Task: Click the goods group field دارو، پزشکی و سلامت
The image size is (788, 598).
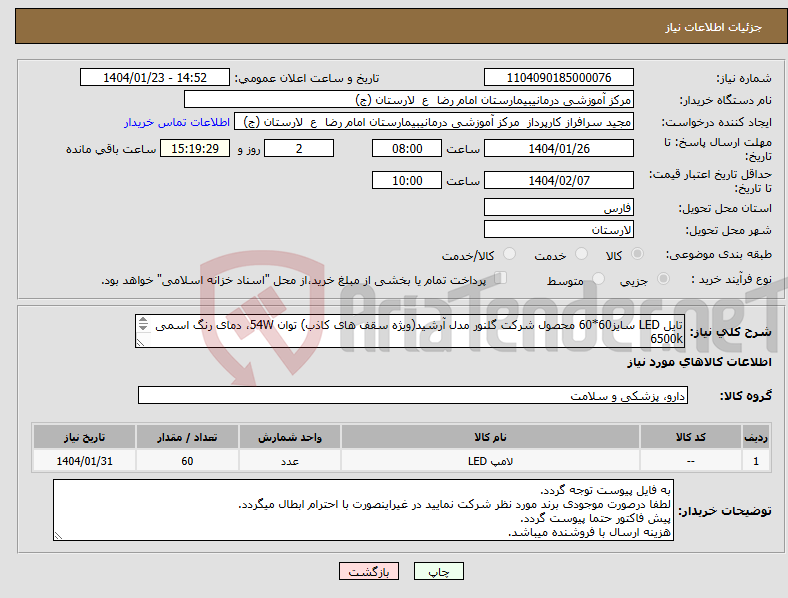Action: point(413,395)
